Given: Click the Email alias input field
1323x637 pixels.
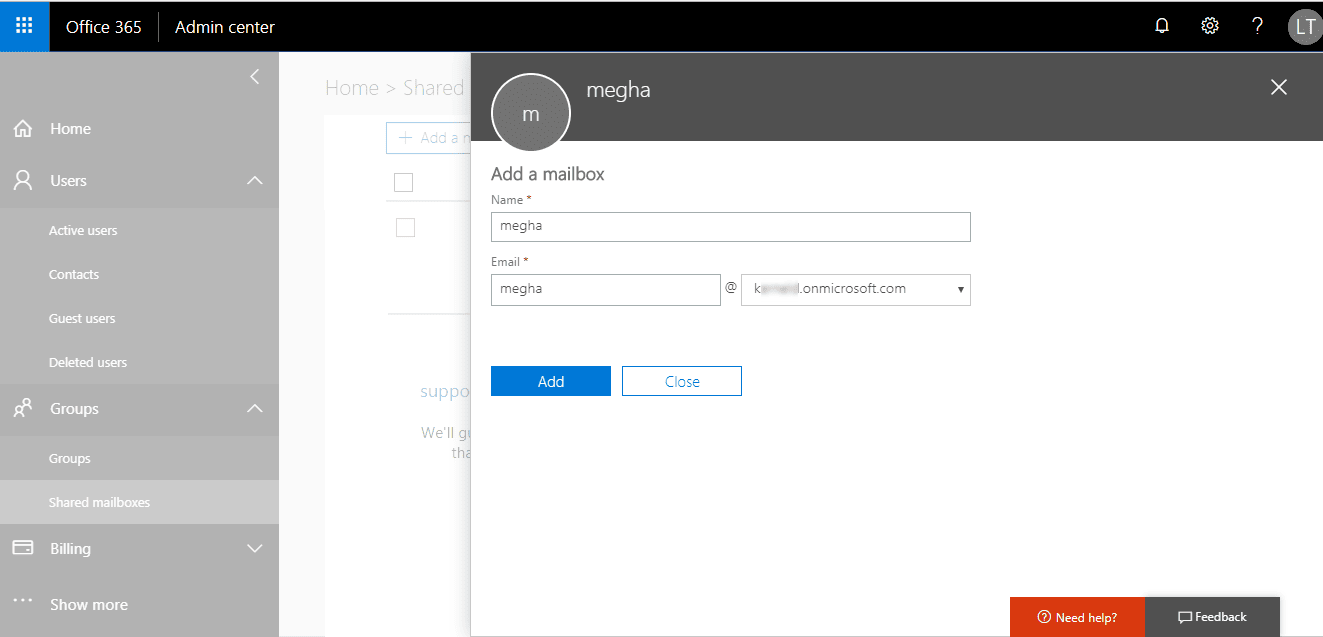Looking at the screenshot, I should [x=606, y=290].
